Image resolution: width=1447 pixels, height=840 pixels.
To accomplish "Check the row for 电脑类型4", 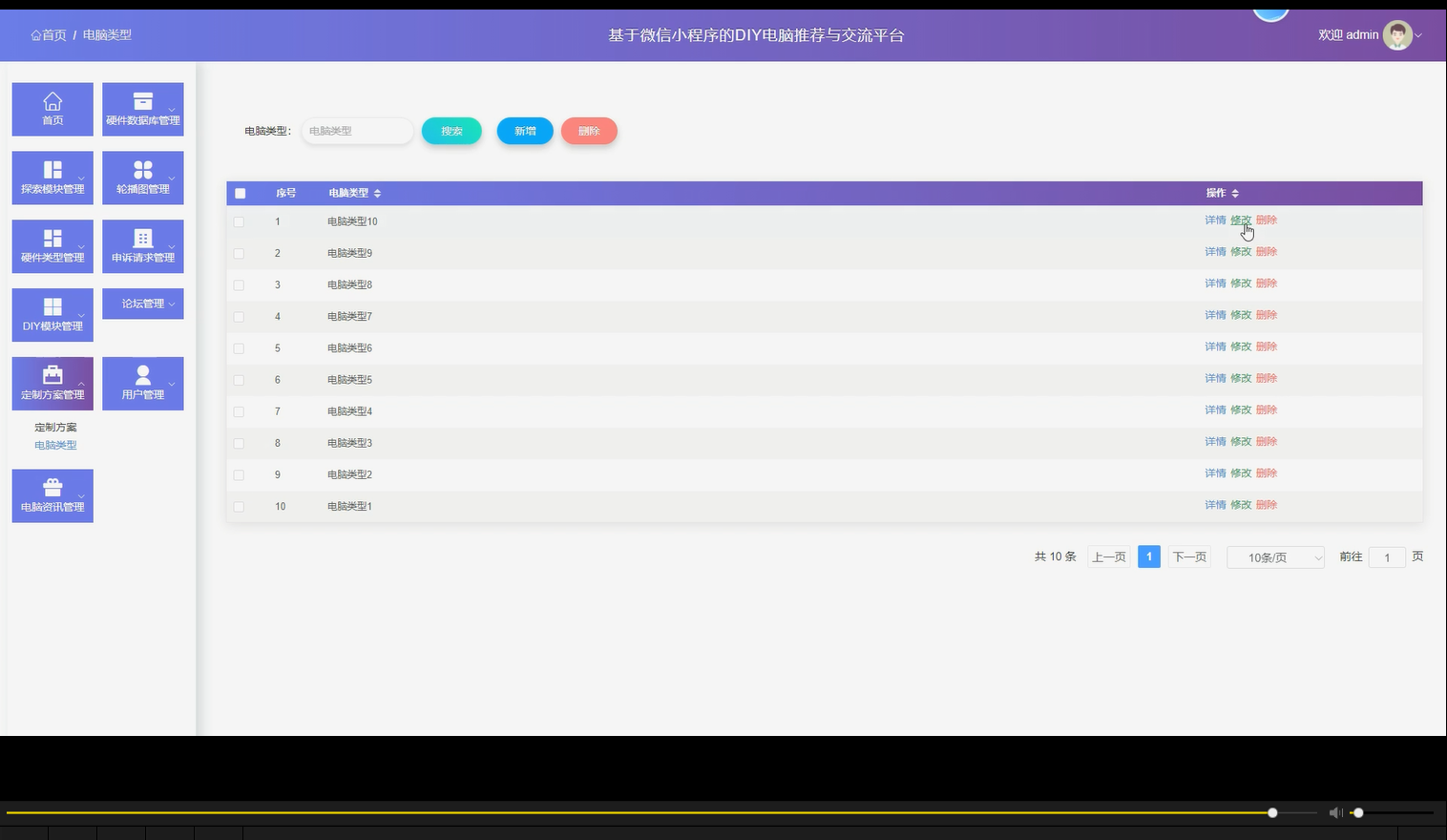I will tap(239, 411).
